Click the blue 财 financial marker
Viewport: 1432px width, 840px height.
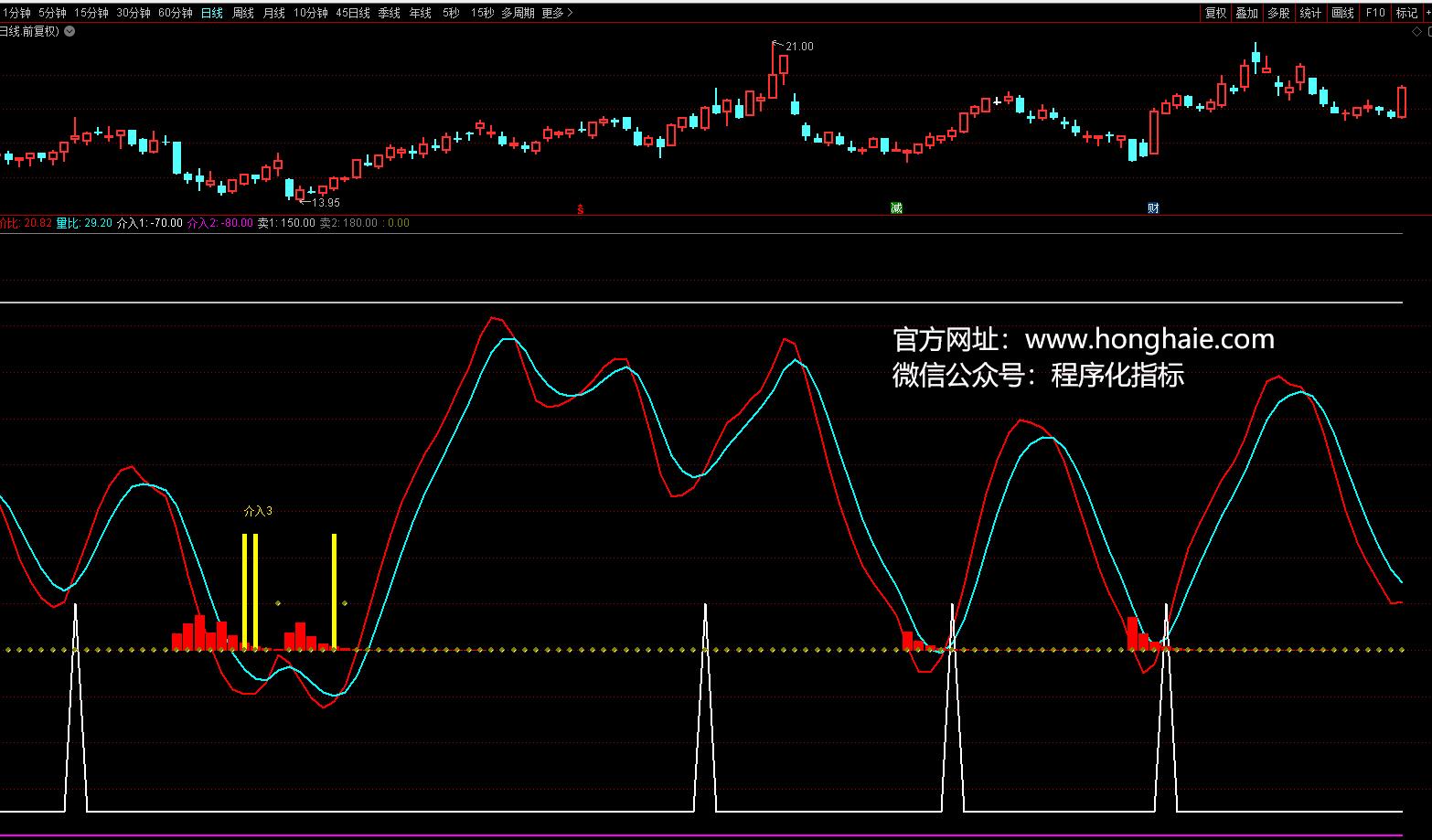coord(1153,208)
